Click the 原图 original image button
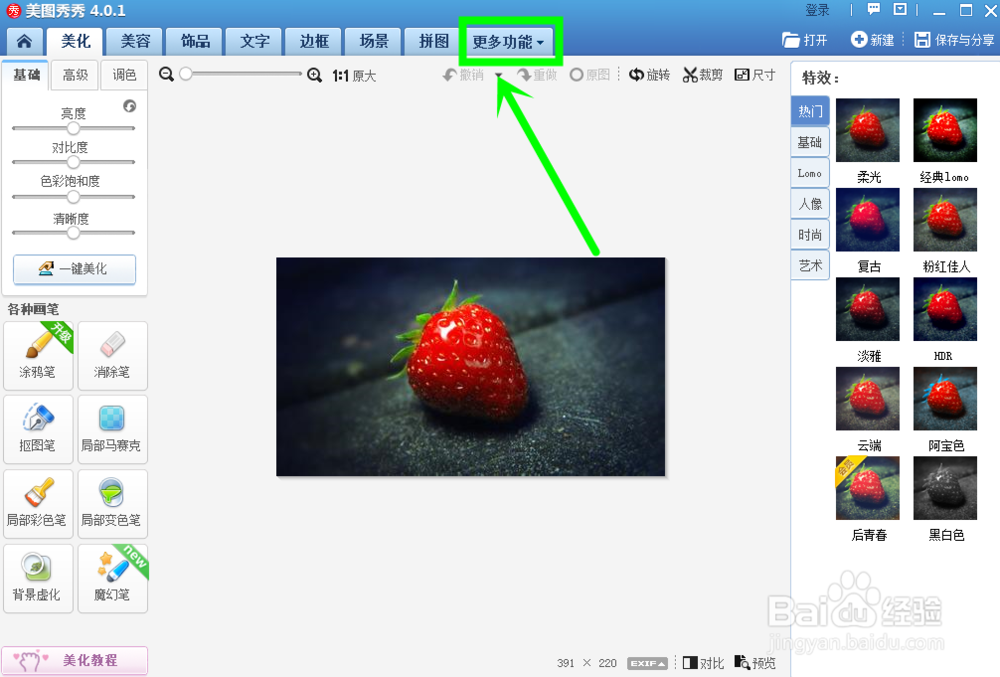The width and height of the screenshot is (1000, 677). [x=590, y=75]
